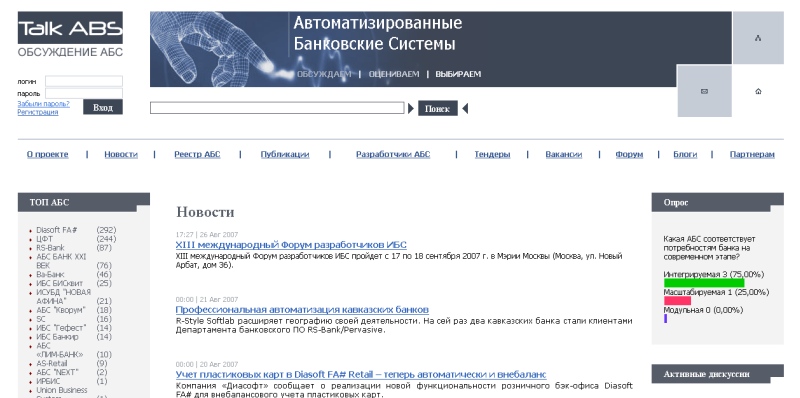The image size is (800, 398).
Task: Click the Опрос panel header
Action: (717, 202)
